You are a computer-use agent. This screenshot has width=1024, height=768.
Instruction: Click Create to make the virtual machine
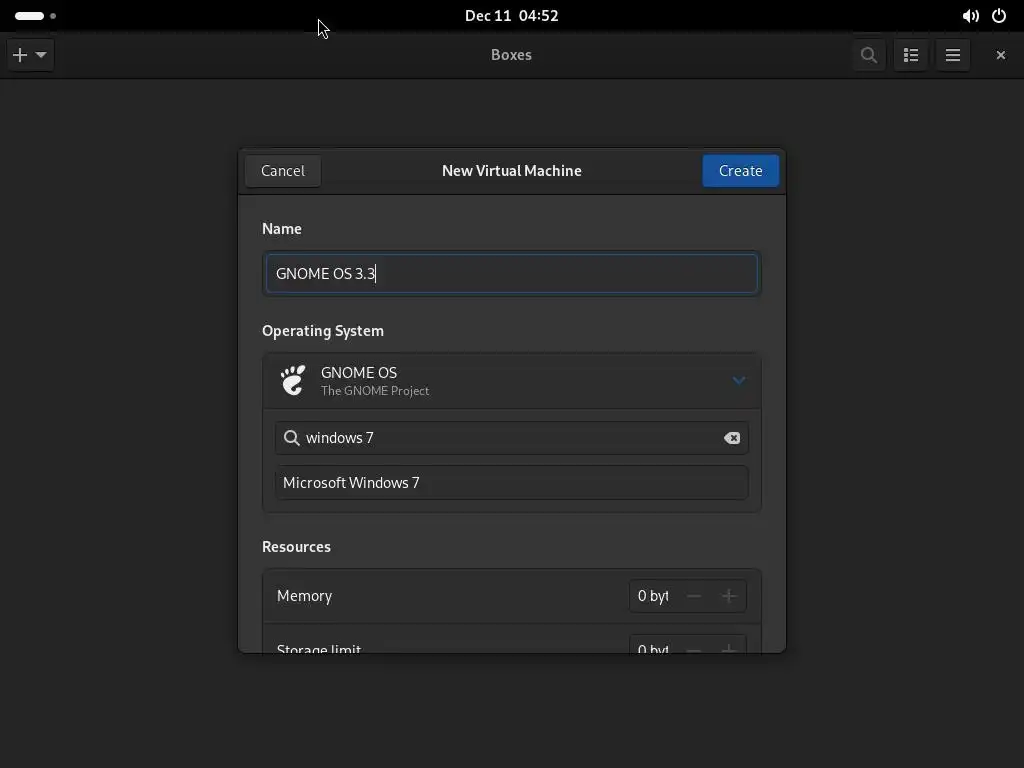point(741,170)
